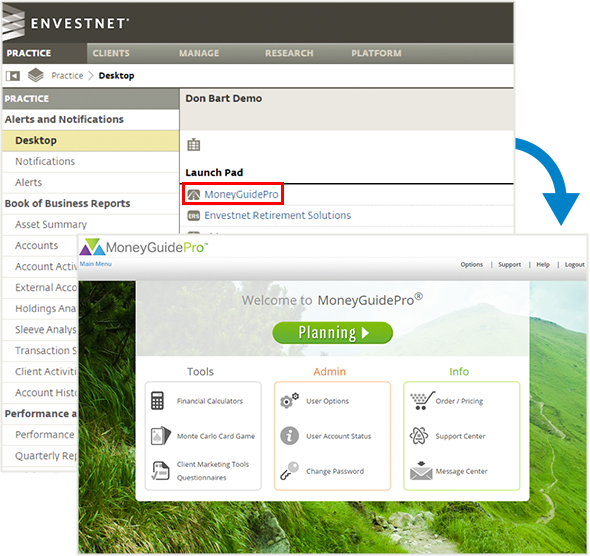Click the Desktop breadcrumb text

click(x=116, y=76)
